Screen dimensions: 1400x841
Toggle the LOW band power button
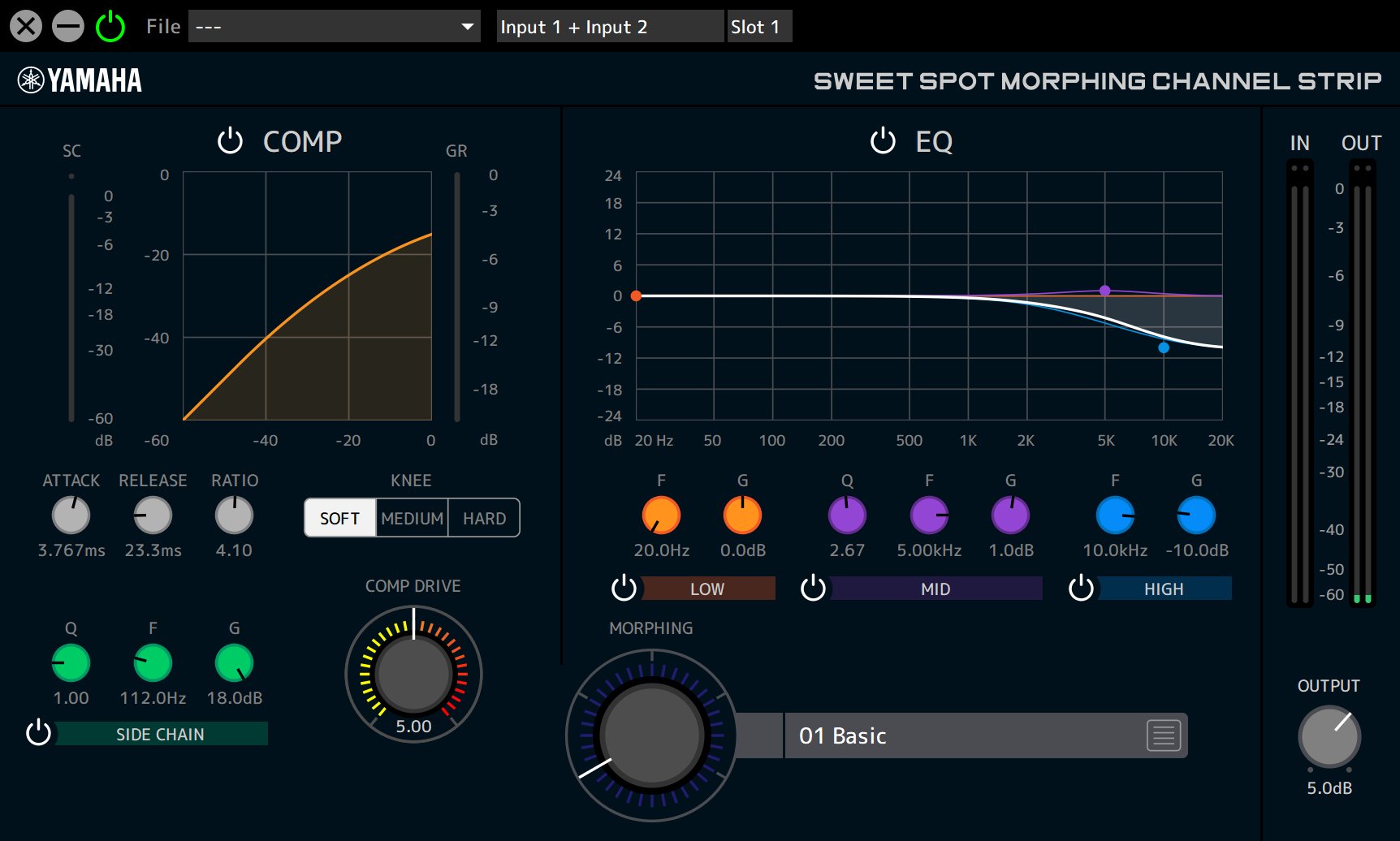point(624,588)
